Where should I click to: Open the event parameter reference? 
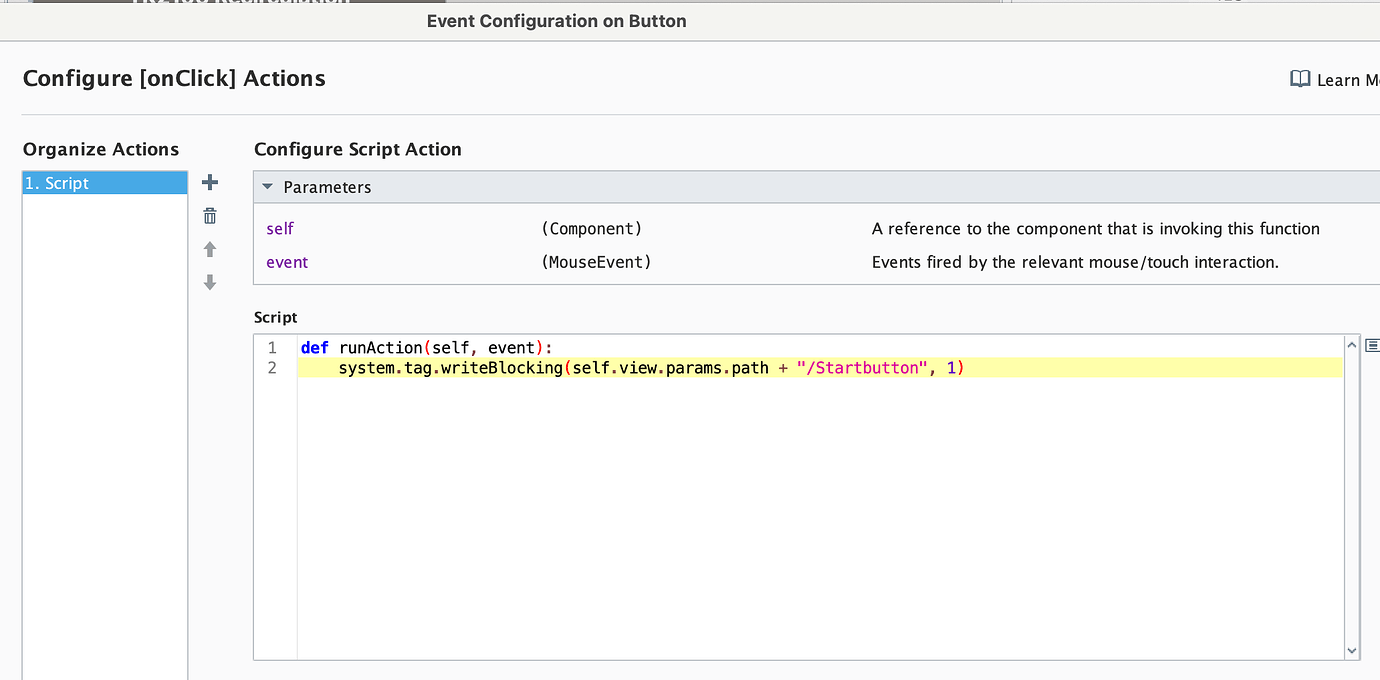[x=287, y=262]
